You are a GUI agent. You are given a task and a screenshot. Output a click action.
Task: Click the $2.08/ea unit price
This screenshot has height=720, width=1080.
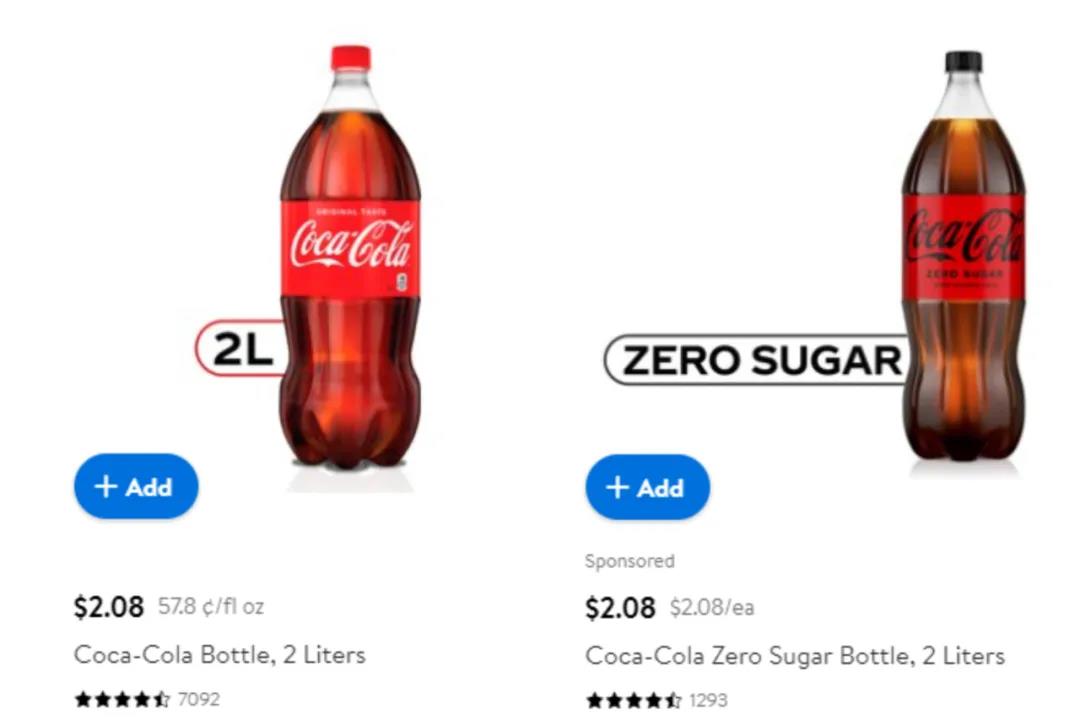click(x=712, y=607)
